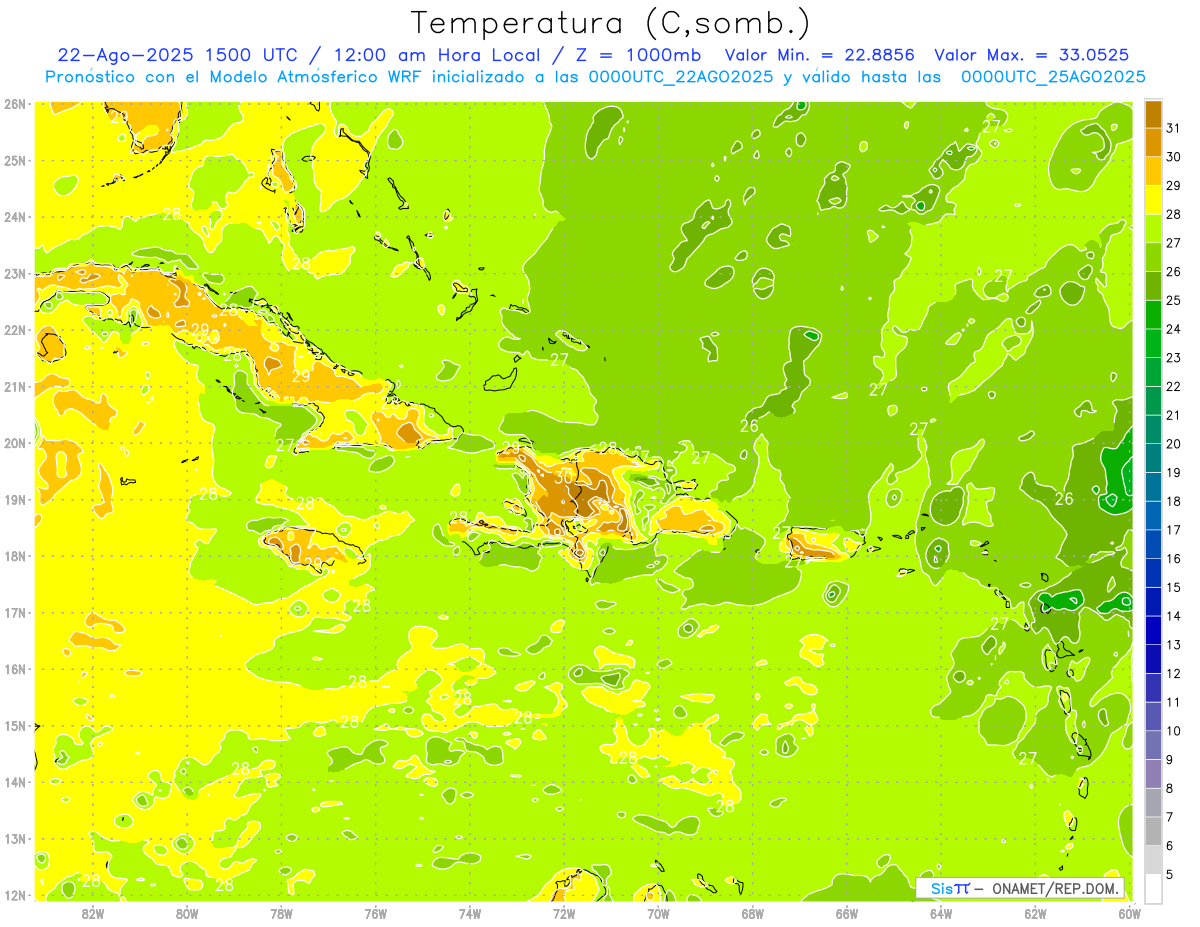The width and height of the screenshot is (1200, 927).
Task: Click the latitude label "22N"
Action: click(15, 329)
